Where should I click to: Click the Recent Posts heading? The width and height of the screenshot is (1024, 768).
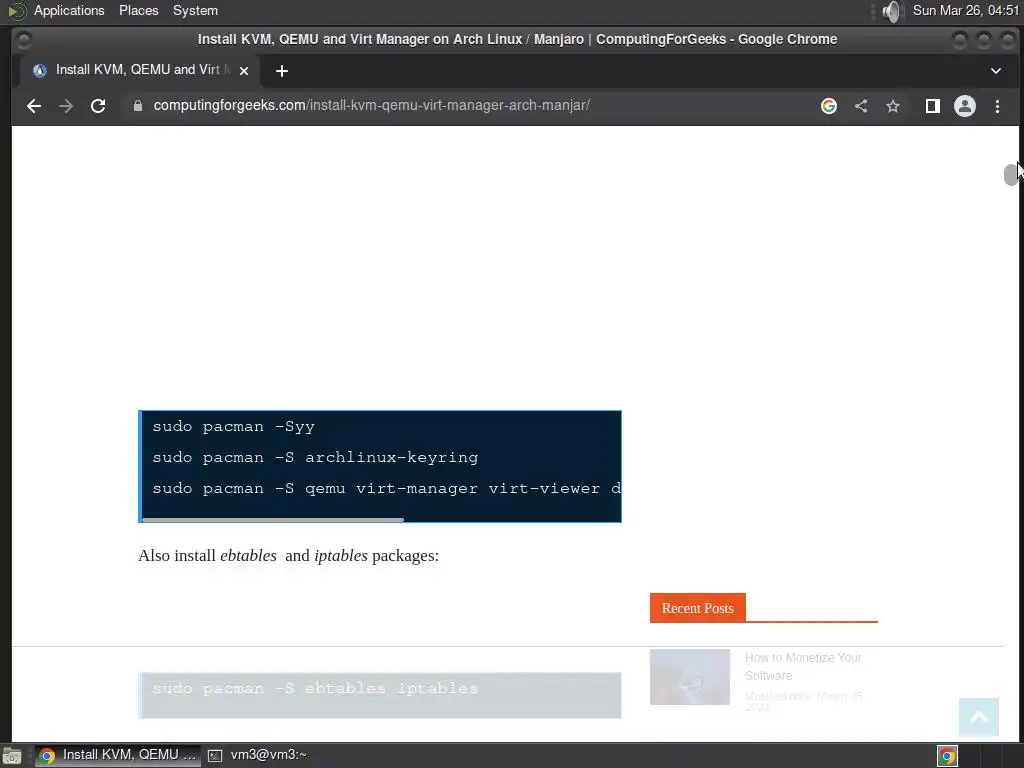pos(697,608)
